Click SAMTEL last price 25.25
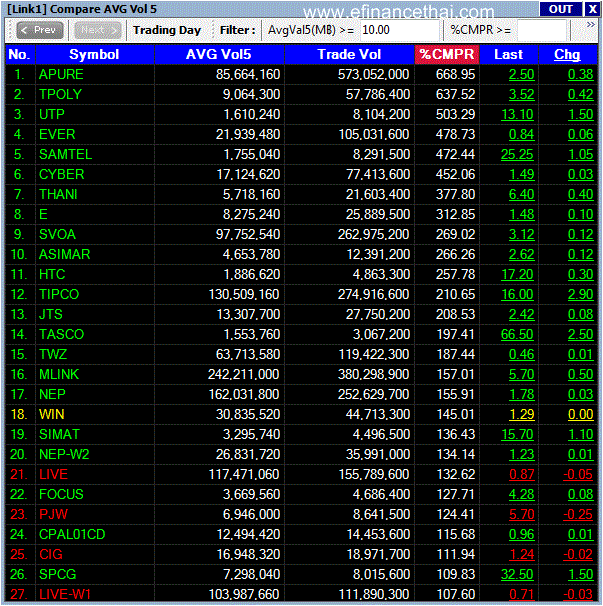The height and width of the screenshot is (606, 603). (517, 155)
